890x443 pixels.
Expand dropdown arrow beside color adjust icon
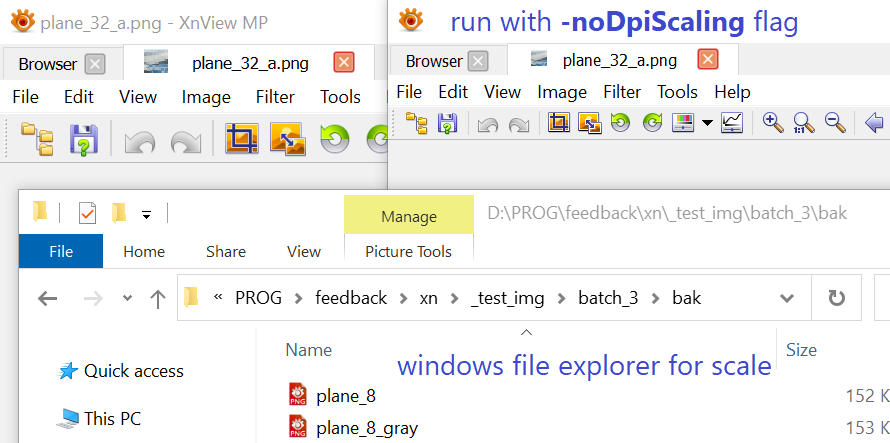[707, 123]
